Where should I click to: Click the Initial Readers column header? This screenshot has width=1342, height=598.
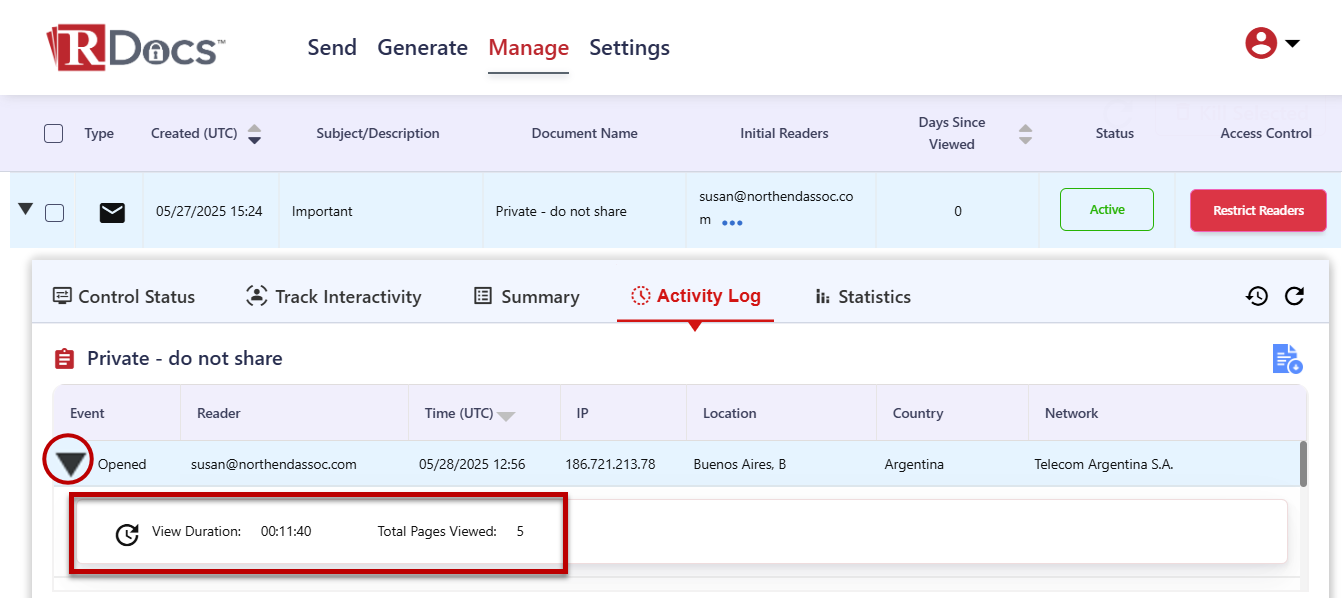coord(784,133)
